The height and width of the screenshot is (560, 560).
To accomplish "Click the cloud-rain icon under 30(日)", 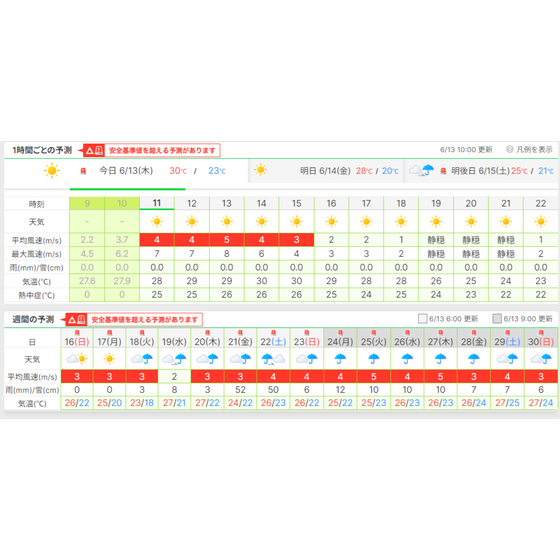I will pos(541,359).
